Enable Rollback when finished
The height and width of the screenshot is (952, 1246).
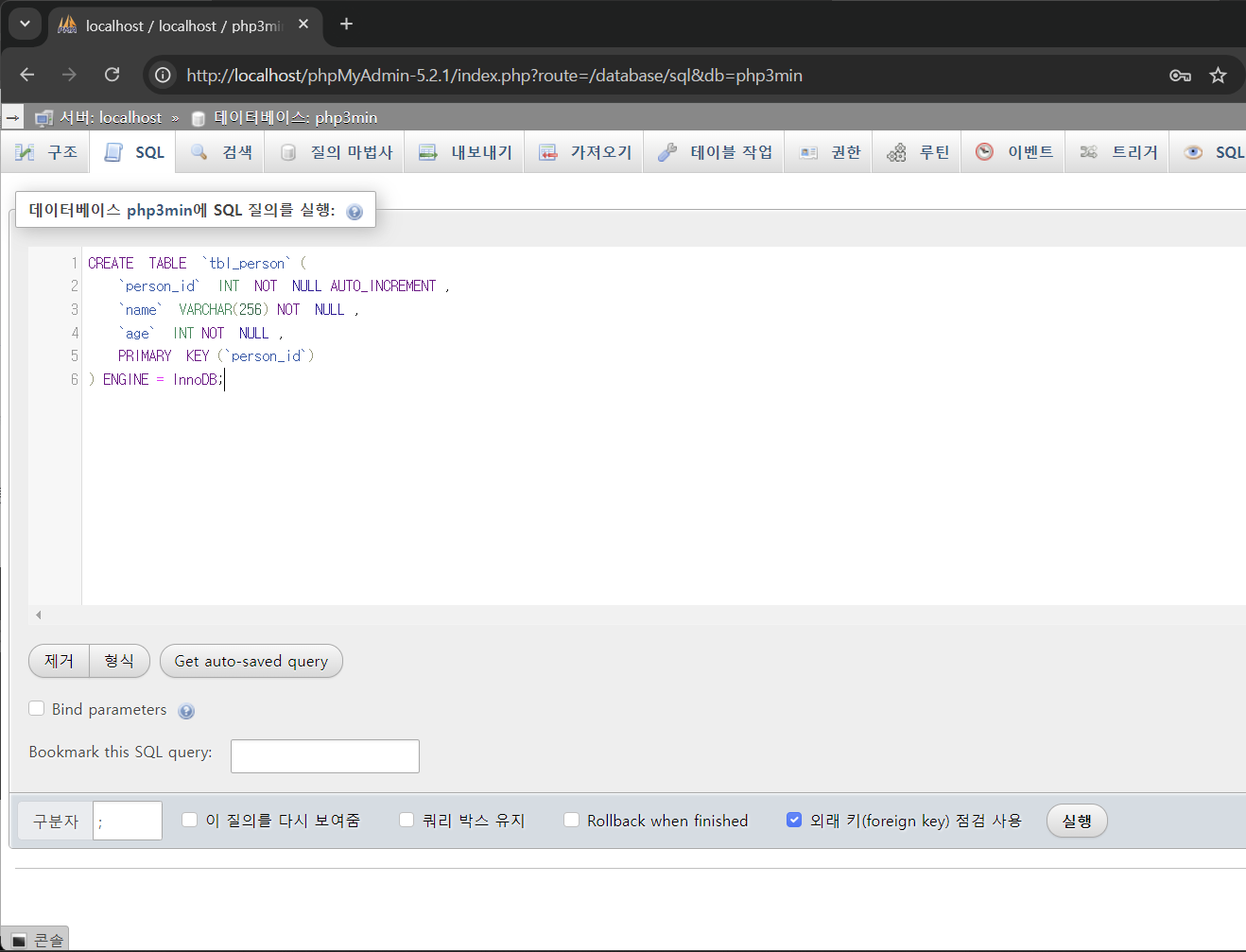coord(571,820)
